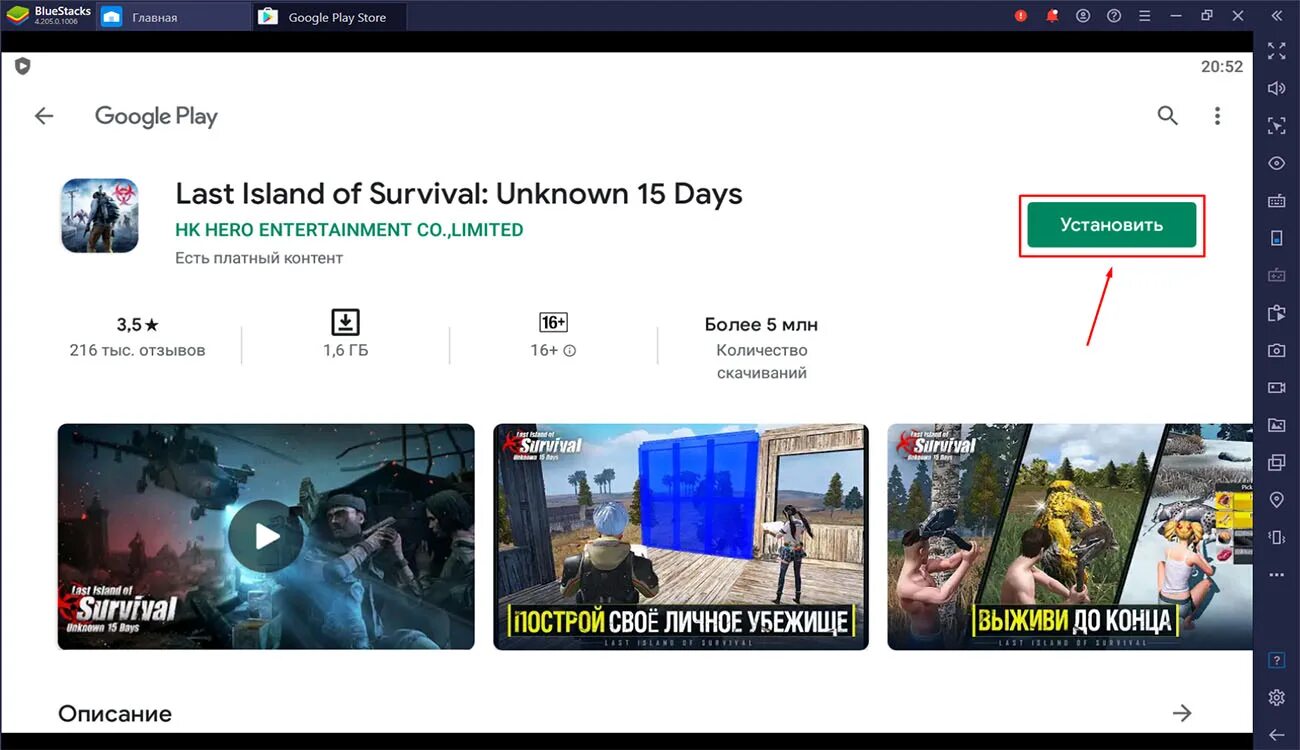Open the BlueStacks account icon
Image resolution: width=1300 pixels, height=750 pixels.
(1083, 16)
